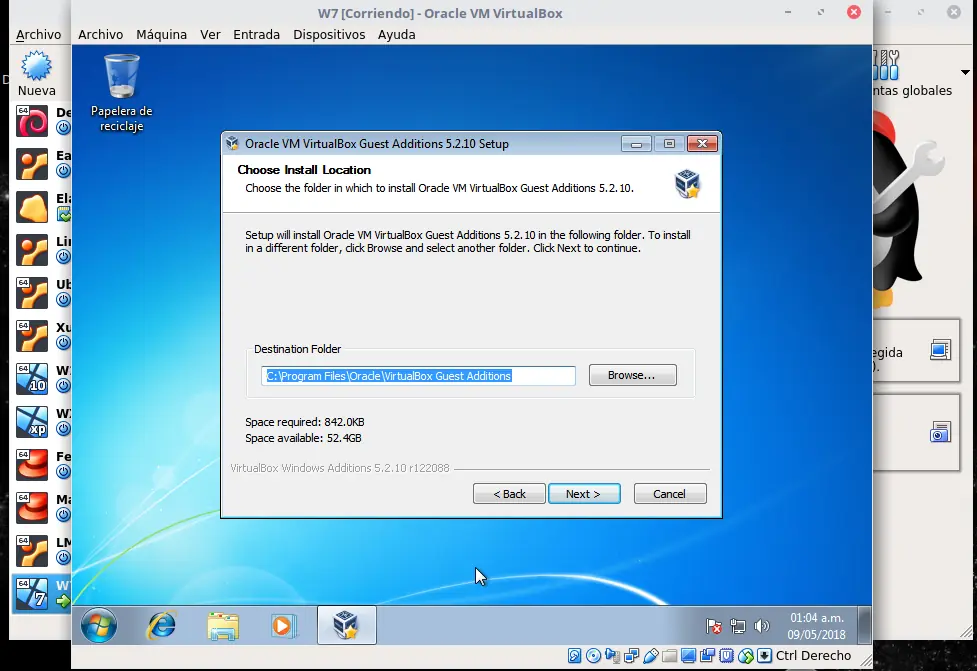The width and height of the screenshot is (977, 671).
Task: Click the installer title bar cube icon
Action: click(232, 143)
